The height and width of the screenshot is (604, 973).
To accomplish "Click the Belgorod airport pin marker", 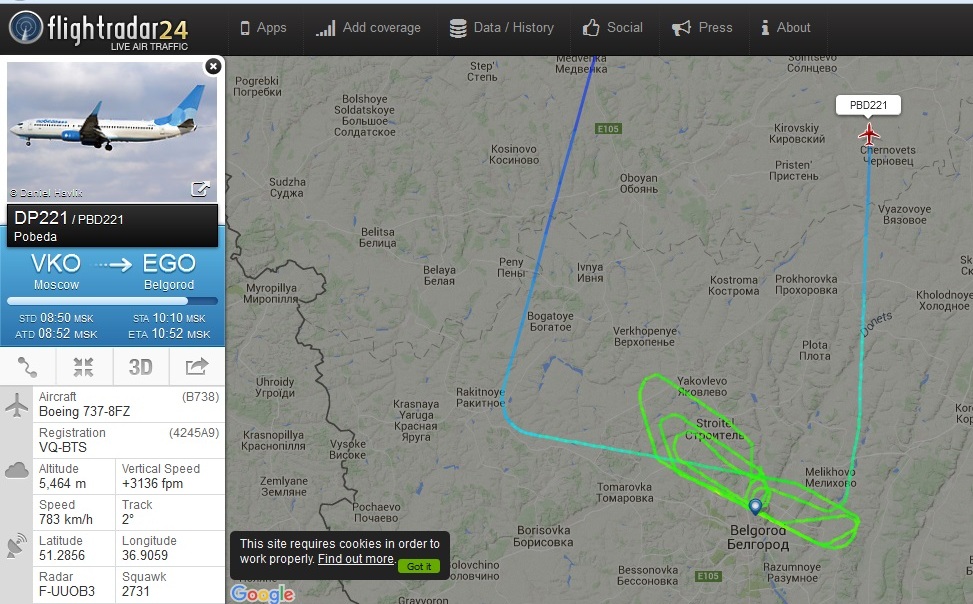I will [x=755, y=507].
